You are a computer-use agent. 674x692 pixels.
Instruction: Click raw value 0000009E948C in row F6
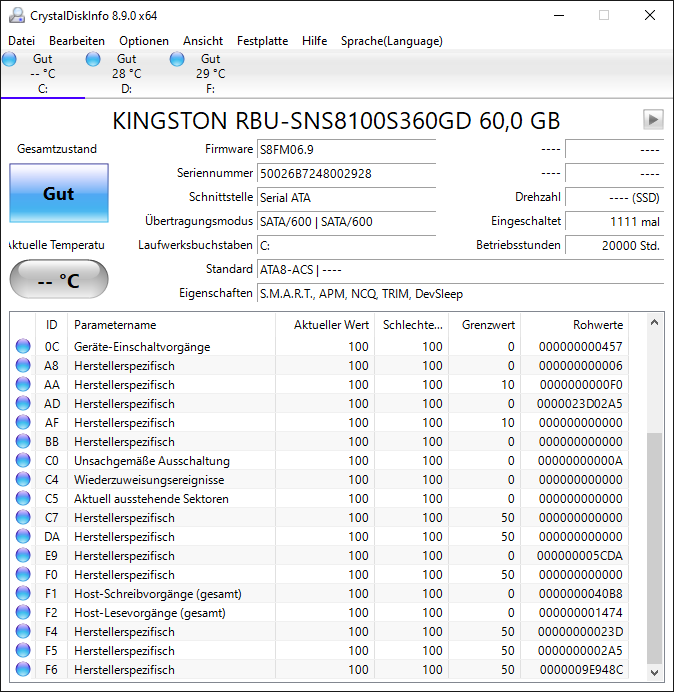[x=581, y=669]
